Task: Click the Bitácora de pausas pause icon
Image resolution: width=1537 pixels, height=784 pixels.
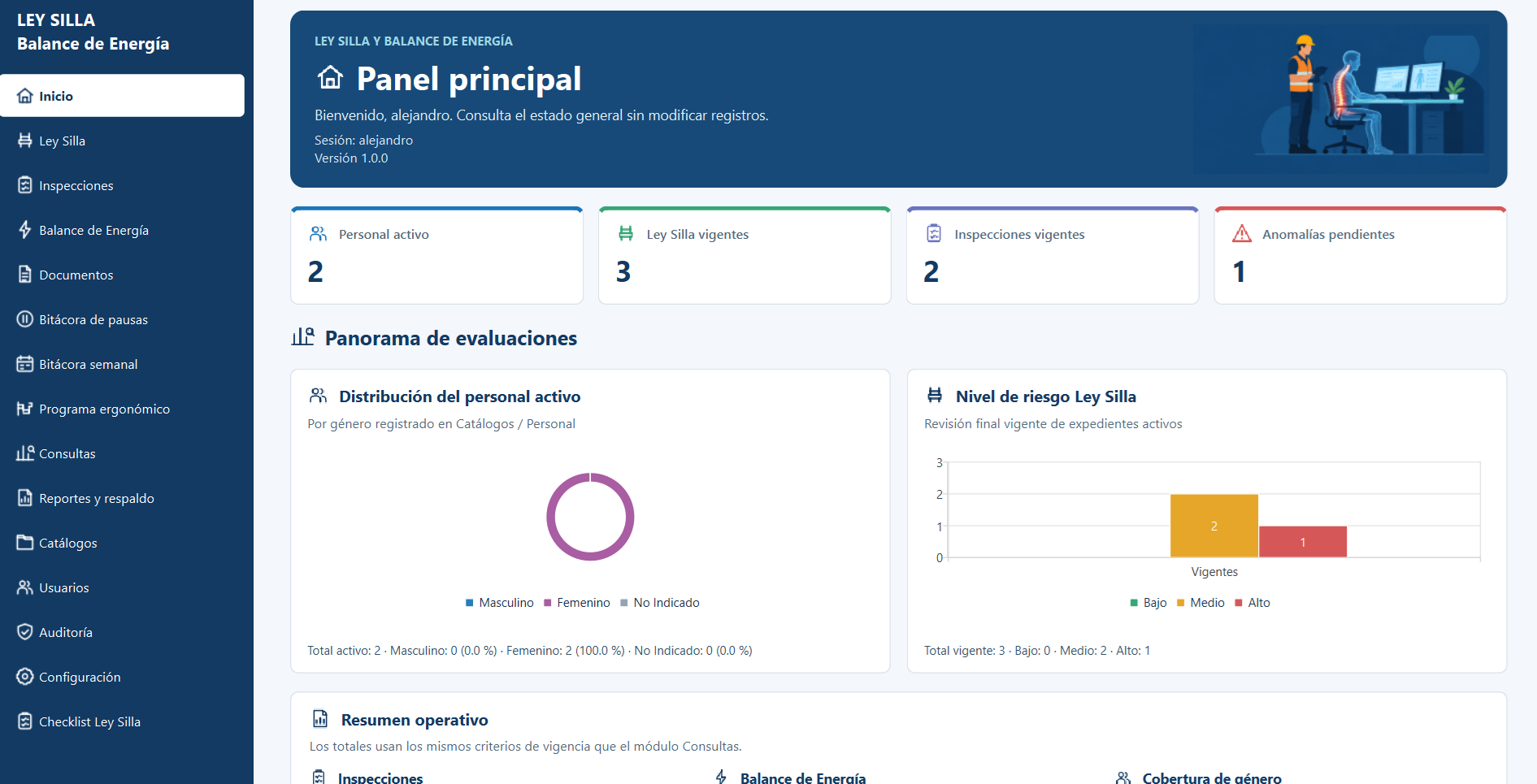Action: pyautogui.click(x=25, y=319)
